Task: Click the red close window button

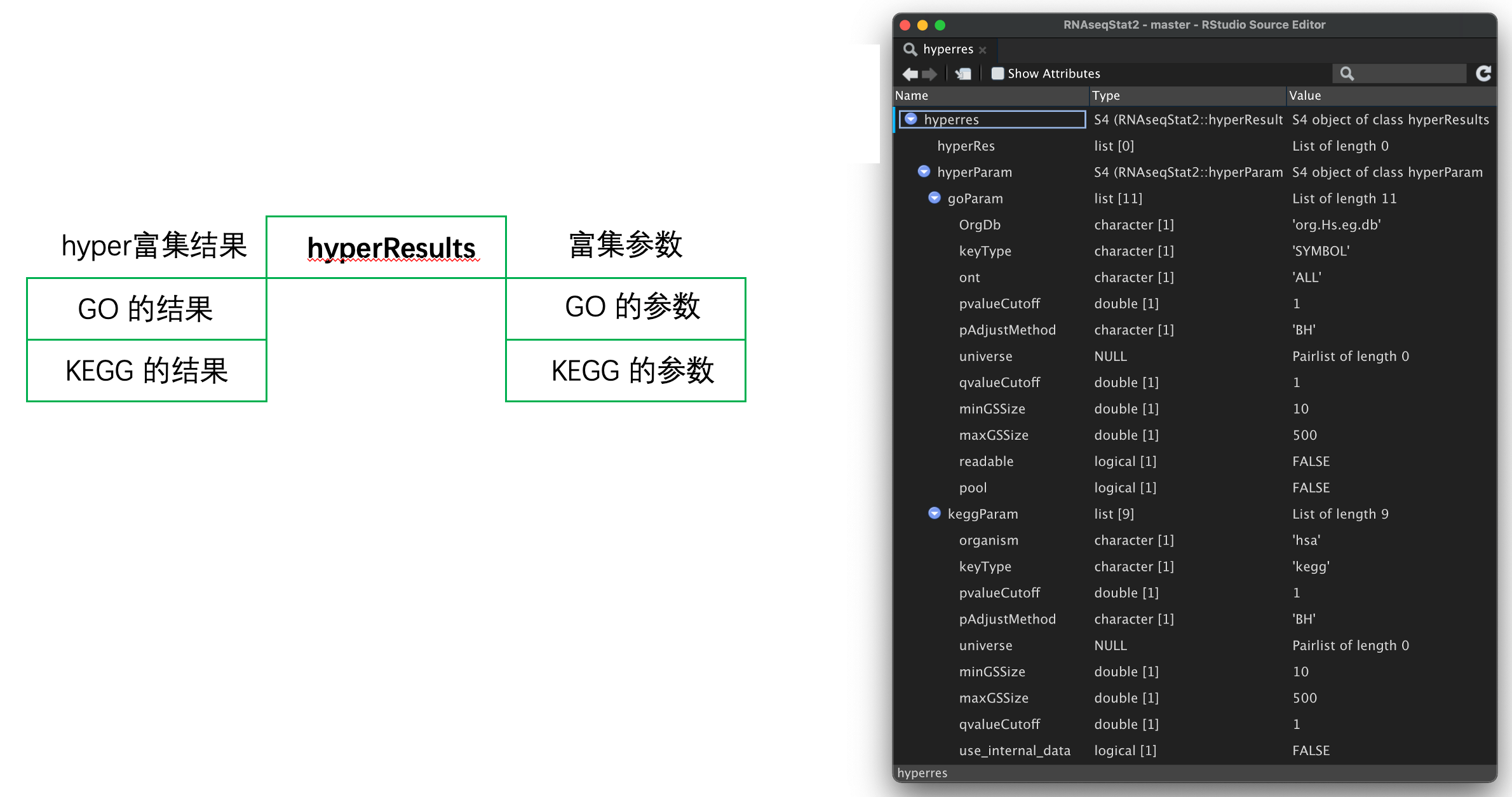Action: tap(905, 25)
